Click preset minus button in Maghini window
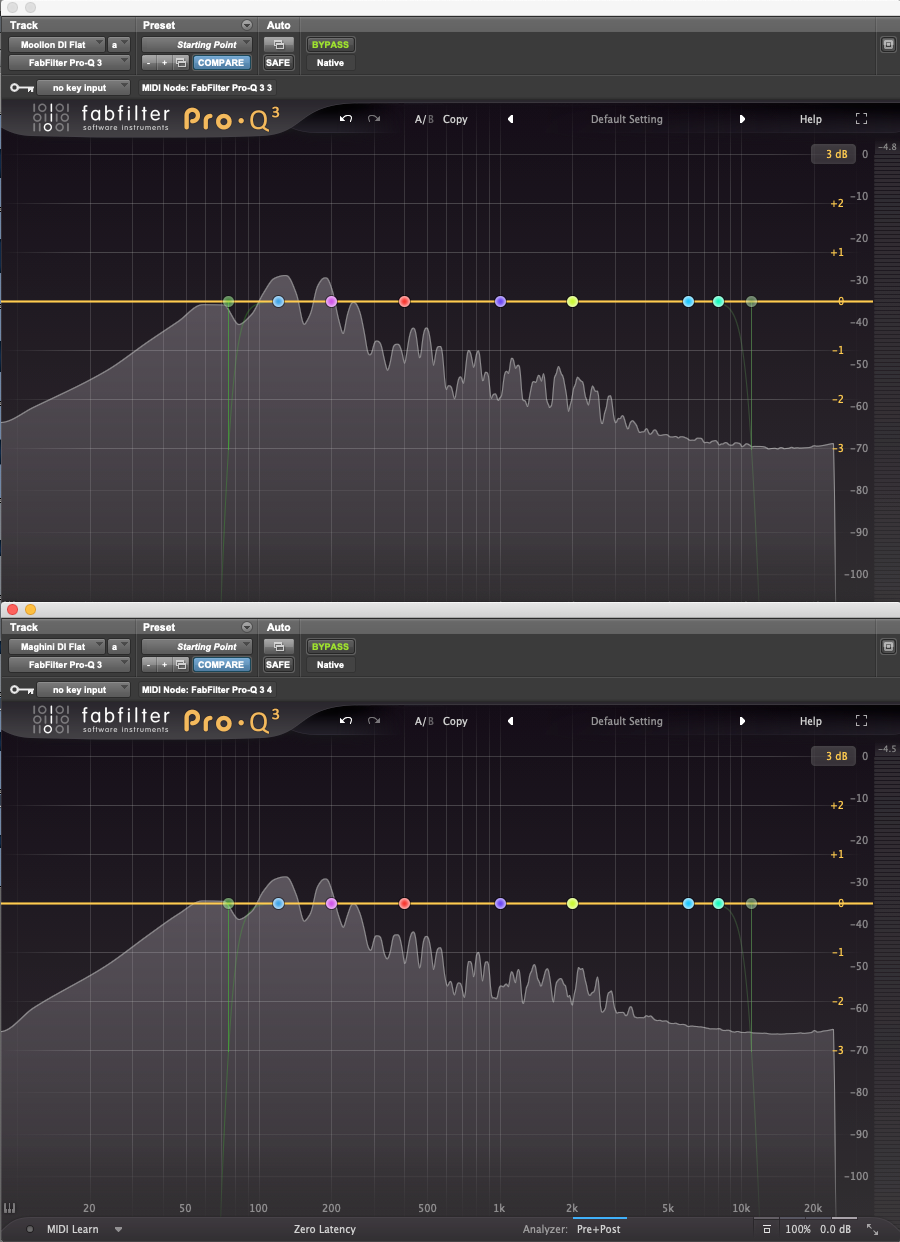900x1242 pixels. click(148, 665)
